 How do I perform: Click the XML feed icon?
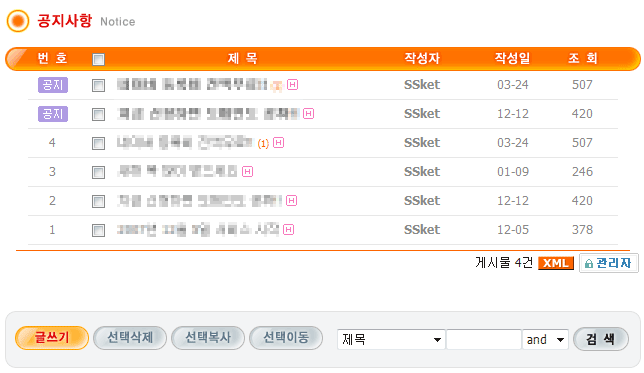click(556, 263)
